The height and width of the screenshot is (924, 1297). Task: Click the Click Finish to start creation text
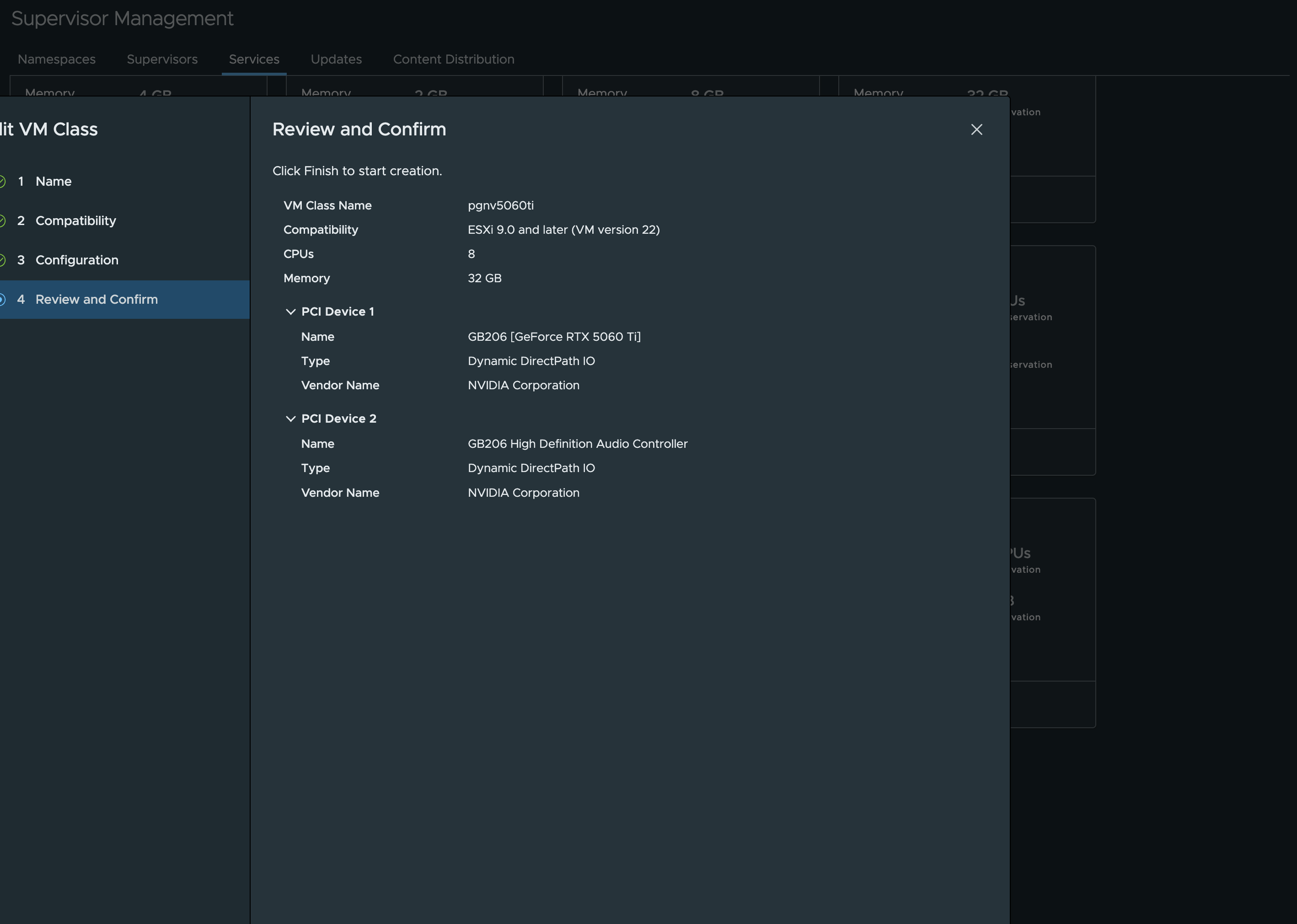pos(357,171)
